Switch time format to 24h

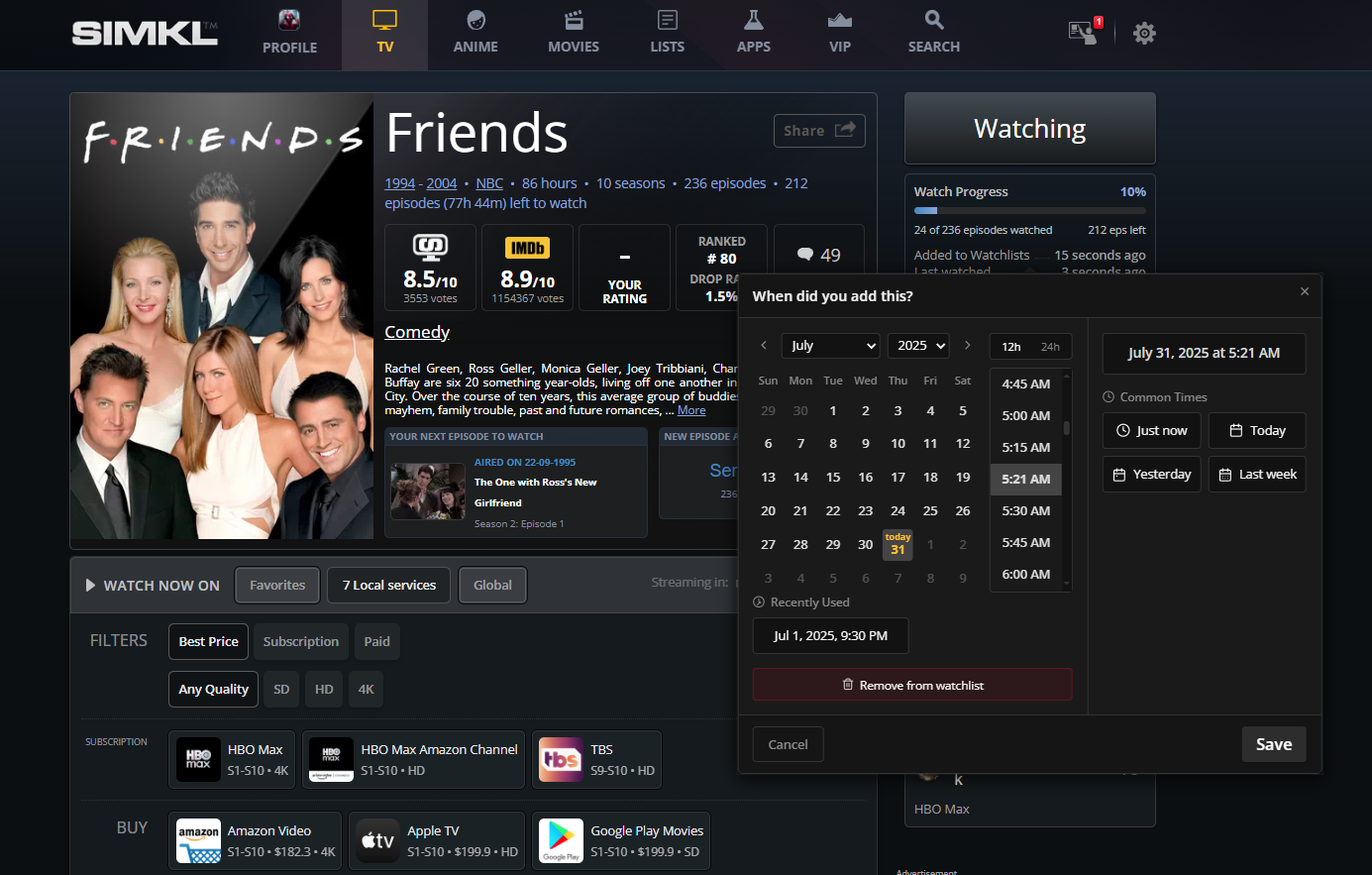[x=1050, y=347]
